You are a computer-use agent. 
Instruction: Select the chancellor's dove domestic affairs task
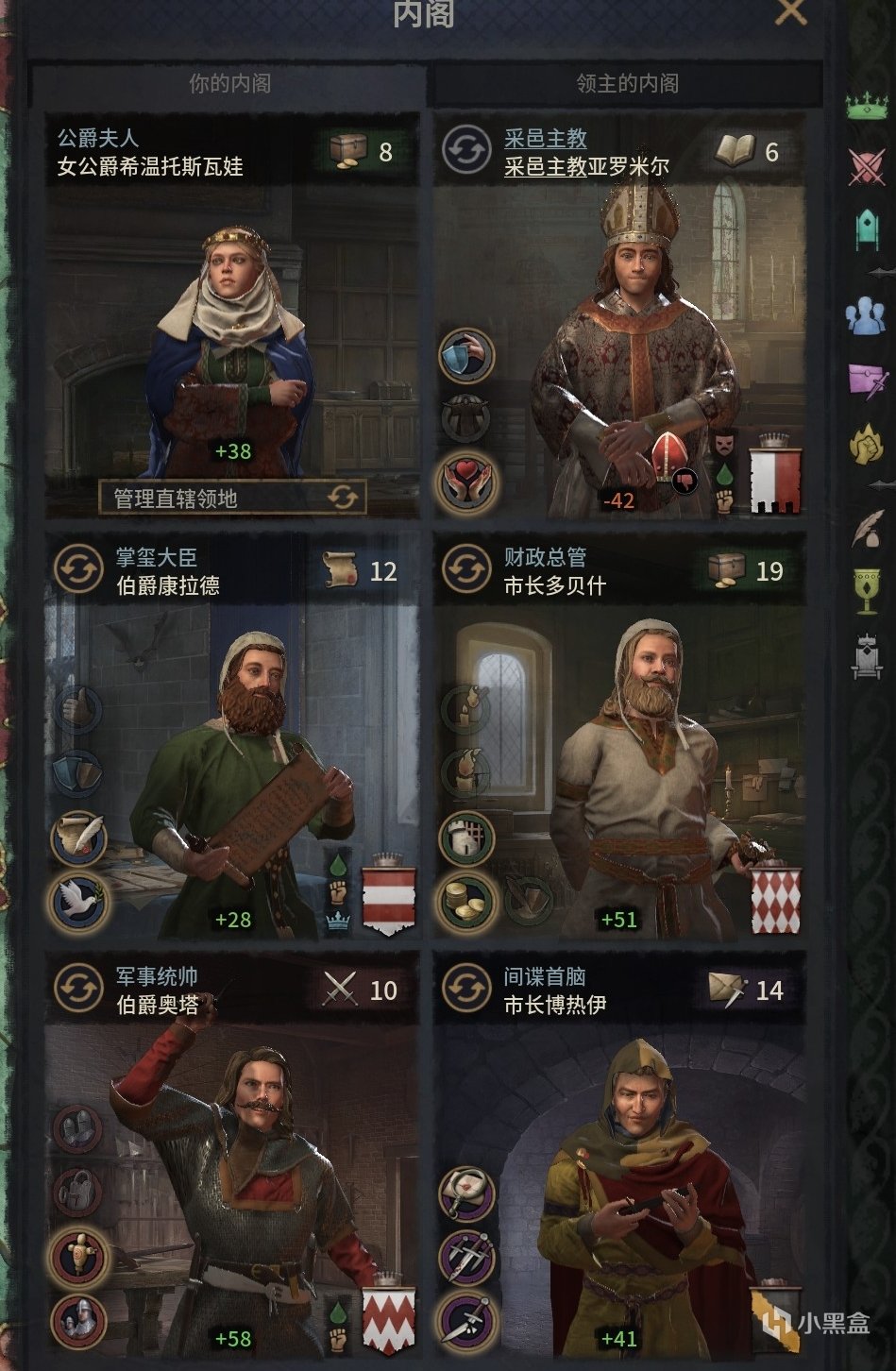pyautogui.click(x=79, y=901)
